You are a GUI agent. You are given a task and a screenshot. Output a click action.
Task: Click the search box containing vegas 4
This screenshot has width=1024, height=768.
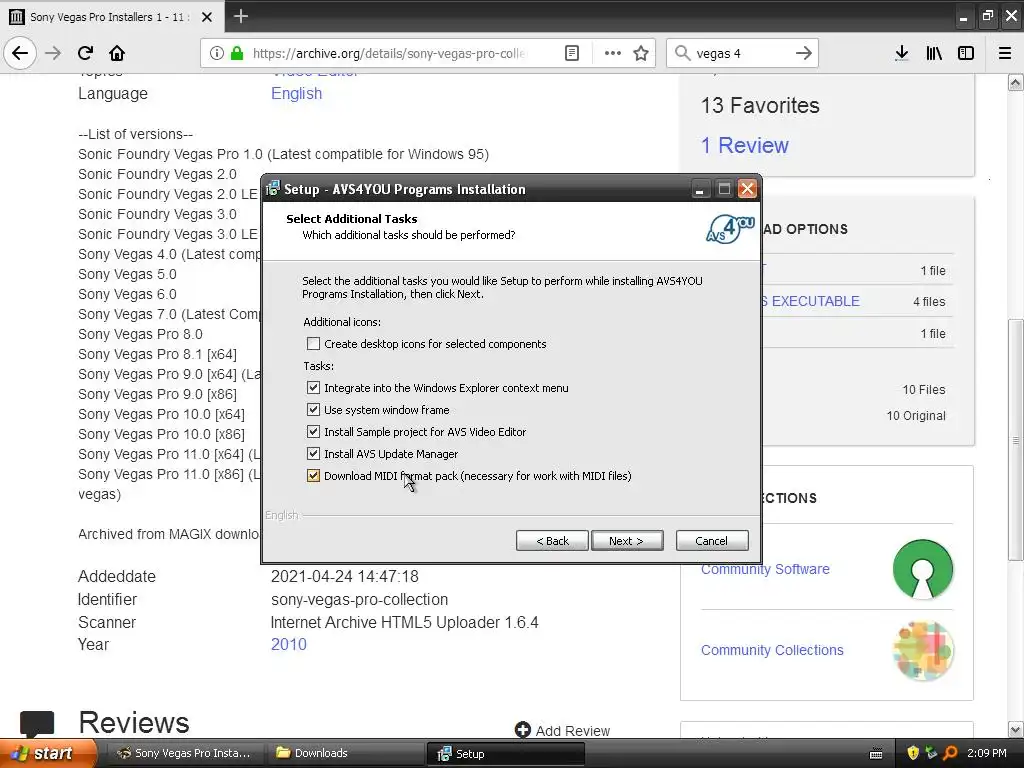742,54
